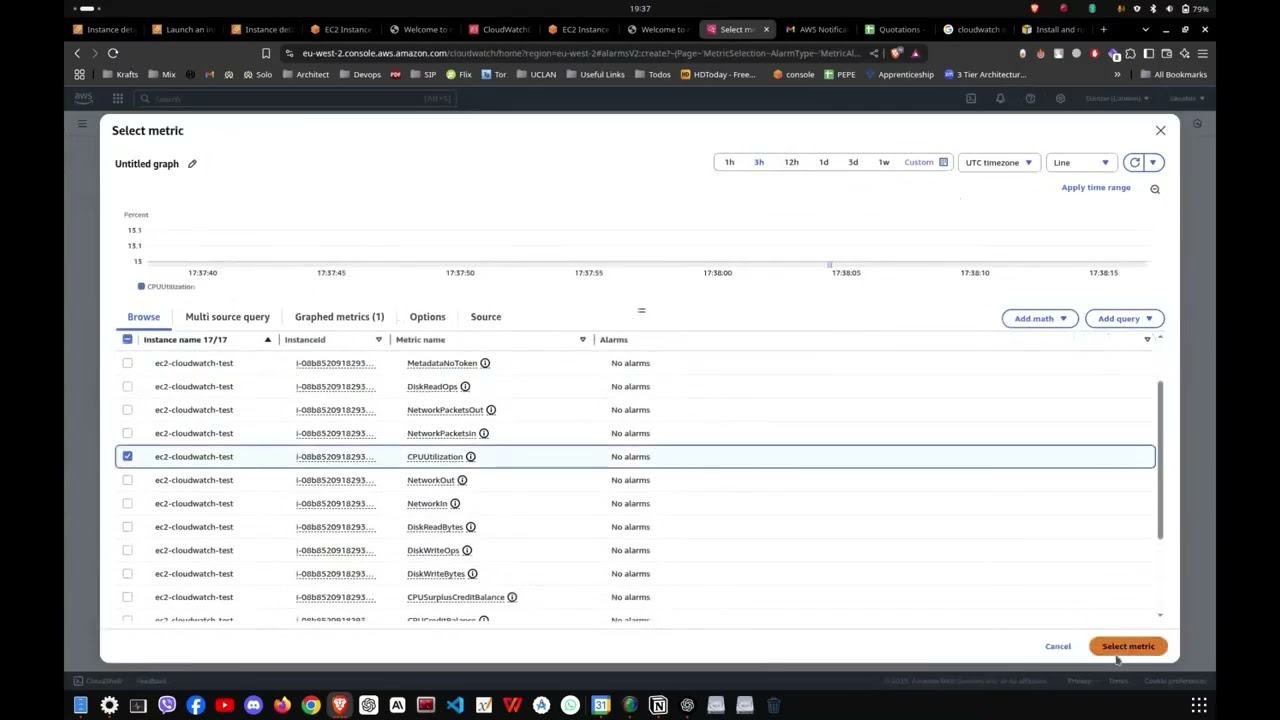Switch to the Graphed metrics (1) tab

[x=339, y=317]
